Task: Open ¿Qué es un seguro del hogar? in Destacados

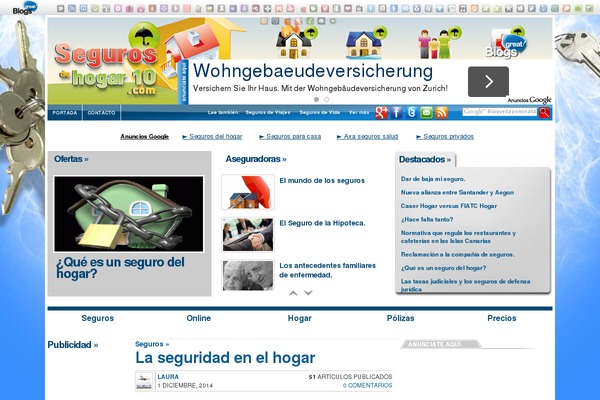Action: tap(443, 268)
